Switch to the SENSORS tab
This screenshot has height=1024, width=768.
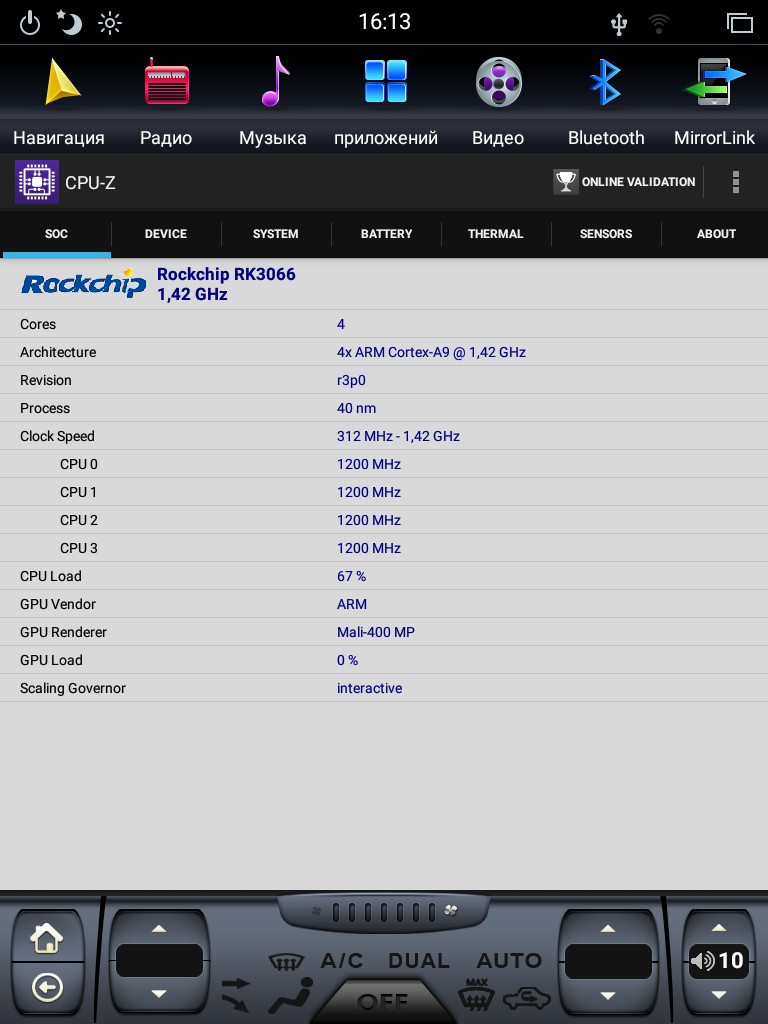click(x=606, y=234)
